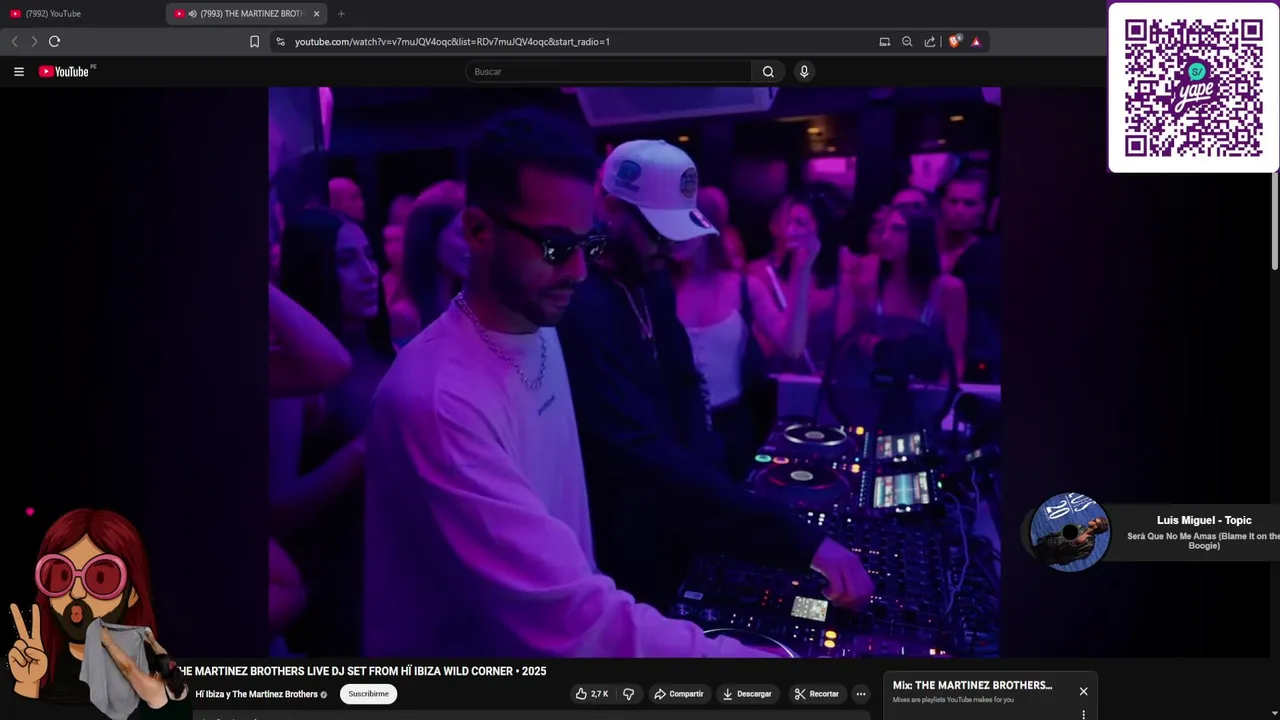Bookmark this page using bookmark icon
Screen dimensions: 1280x720
point(254,41)
